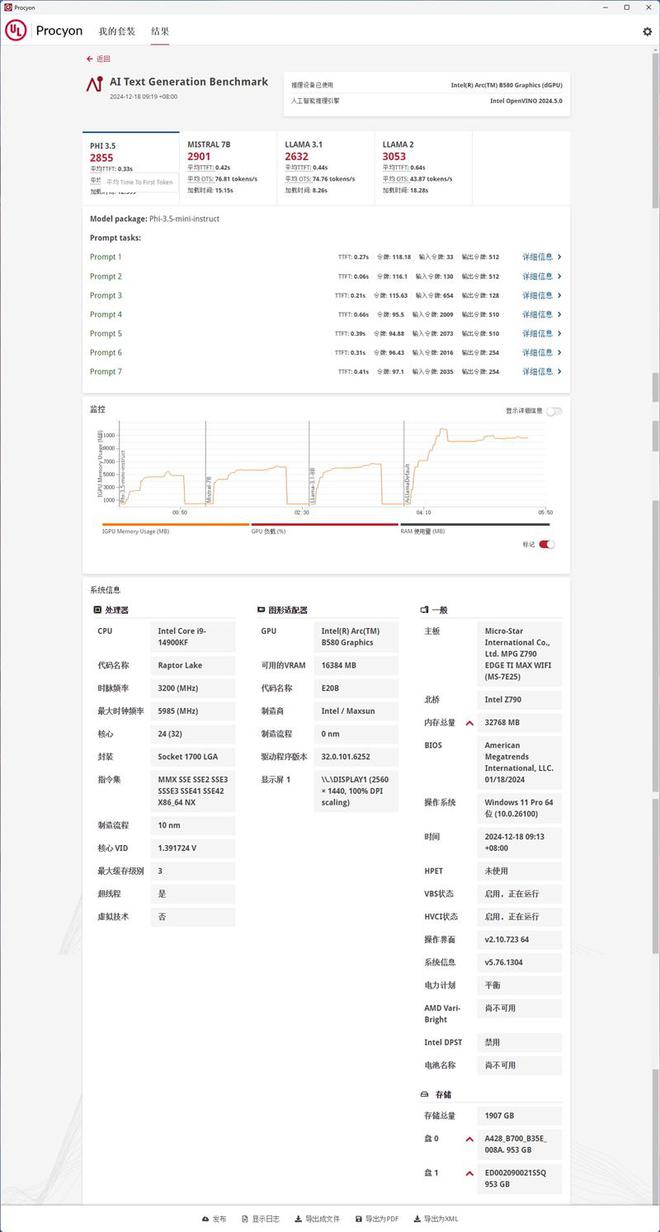Open Prompt 3 详细信息 details
This screenshot has height=1232, width=660.
point(541,295)
